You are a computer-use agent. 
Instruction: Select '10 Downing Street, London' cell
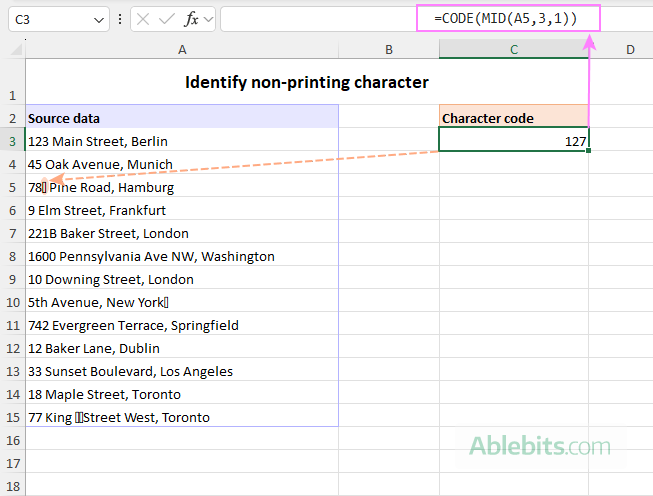point(182,279)
